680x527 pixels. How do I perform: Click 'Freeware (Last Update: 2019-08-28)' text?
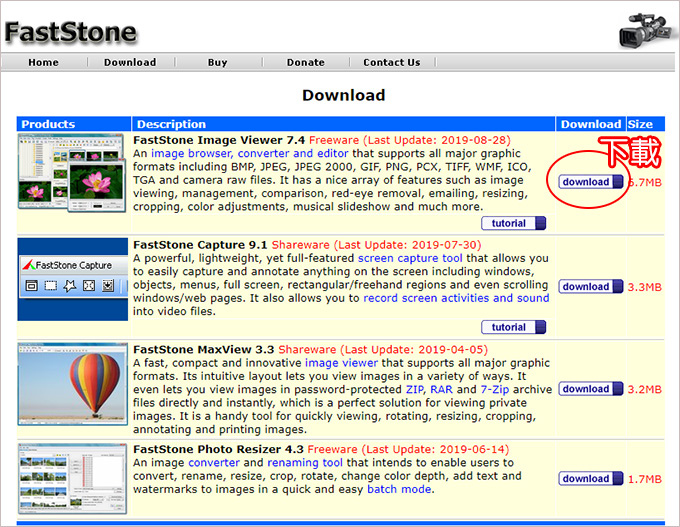410,141
